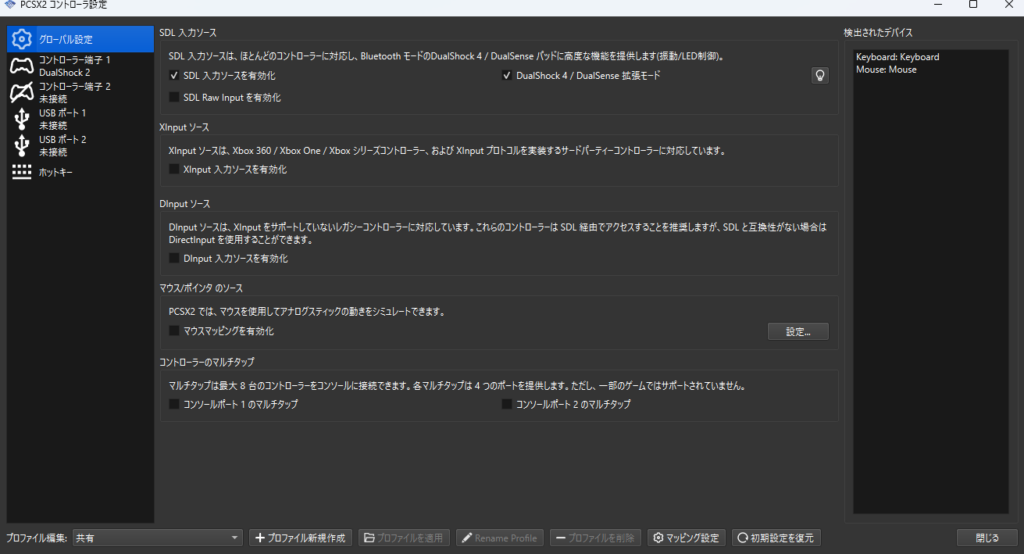Screen dimensions: 1024x554
Task: Open コントローラー端子 2 disconnected gamepad icon
Action: pos(22,92)
